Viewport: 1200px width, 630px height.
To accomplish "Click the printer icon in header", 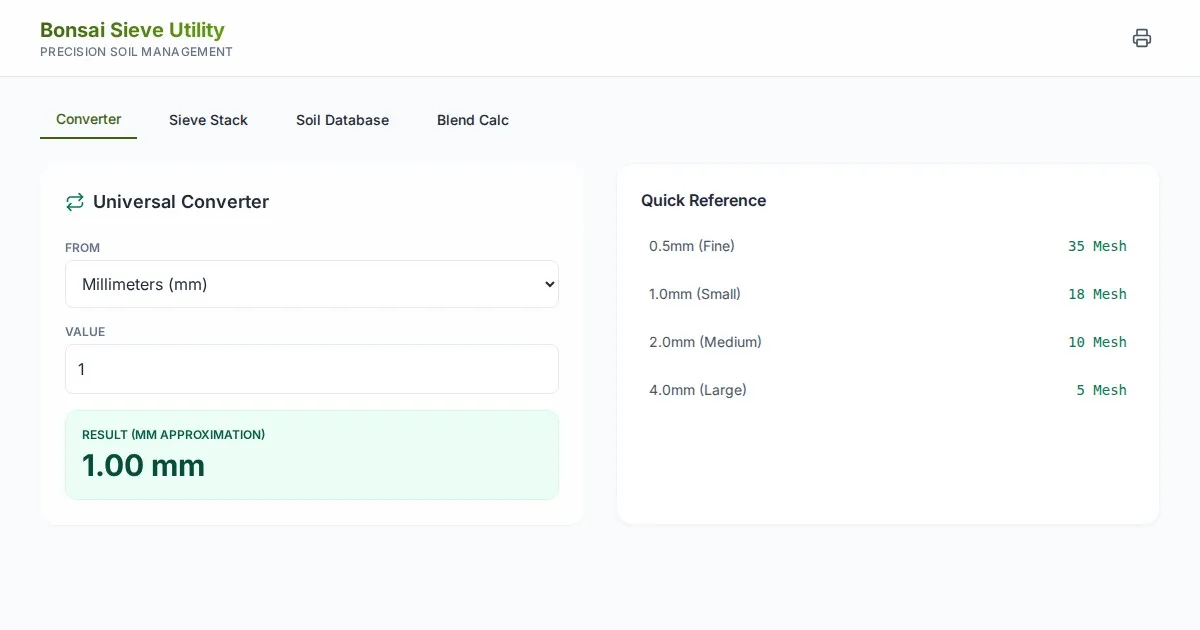I will (x=1141, y=38).
